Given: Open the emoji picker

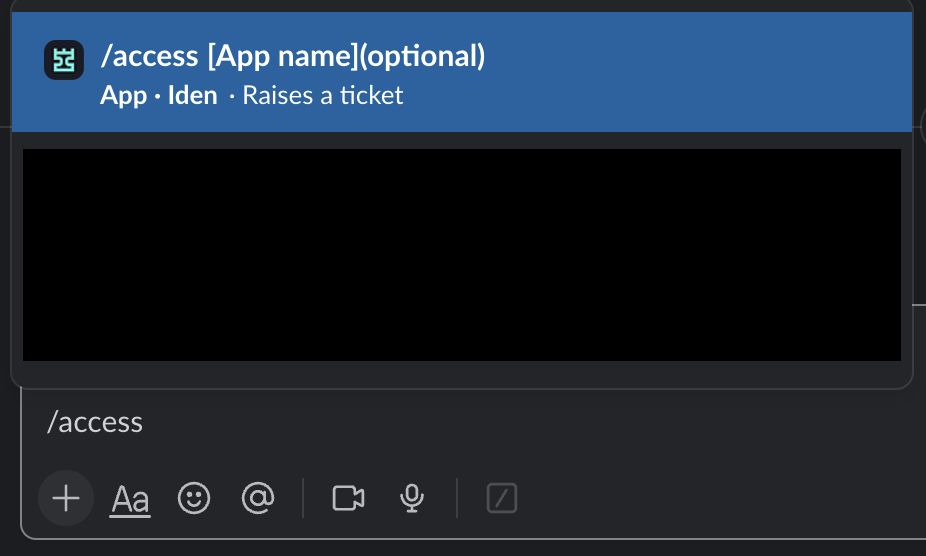Looking at the screenshot, I should click(194, 498).
